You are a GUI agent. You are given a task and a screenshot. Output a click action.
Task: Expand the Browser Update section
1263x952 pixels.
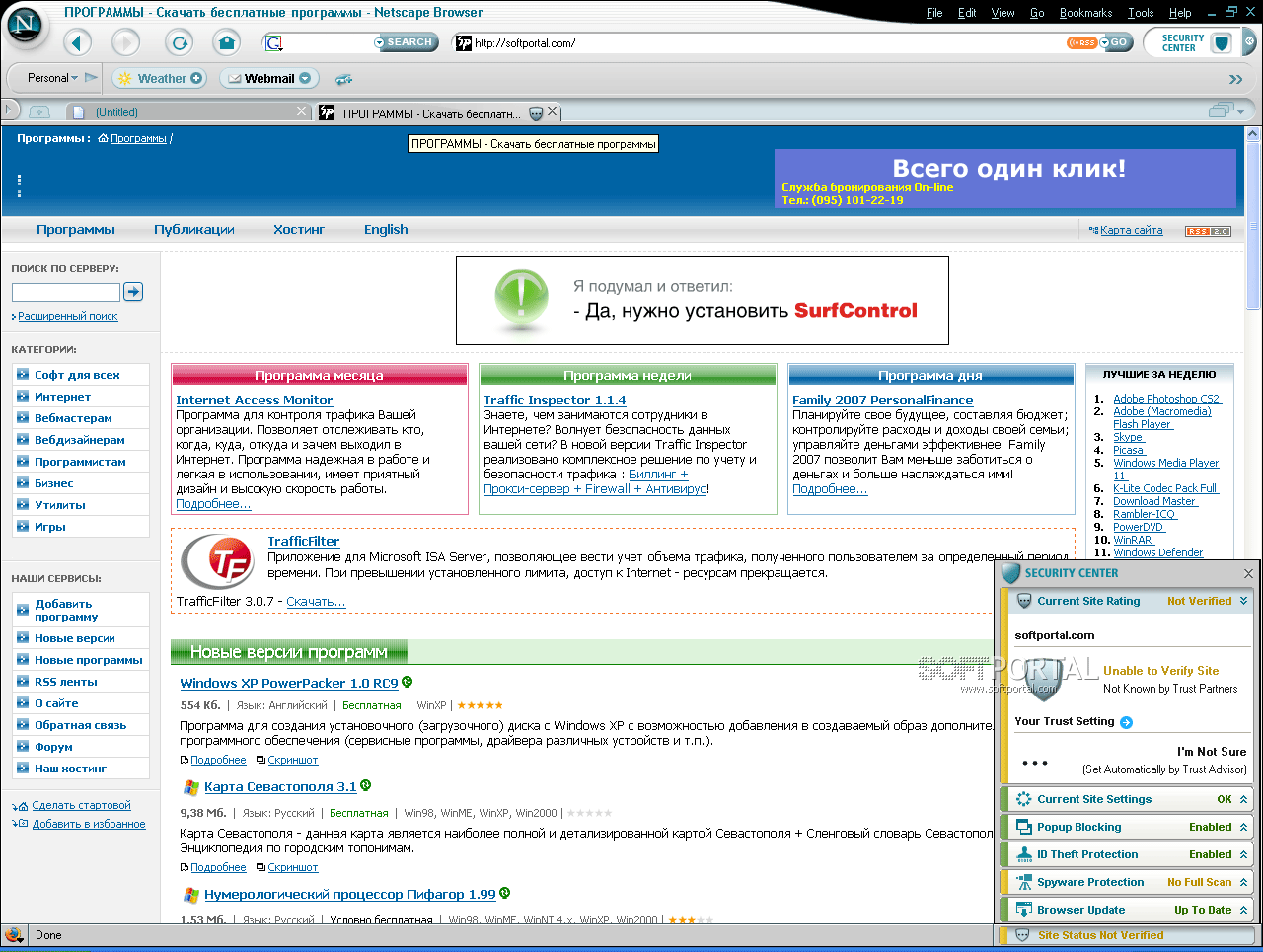[x=1243, y=910]
